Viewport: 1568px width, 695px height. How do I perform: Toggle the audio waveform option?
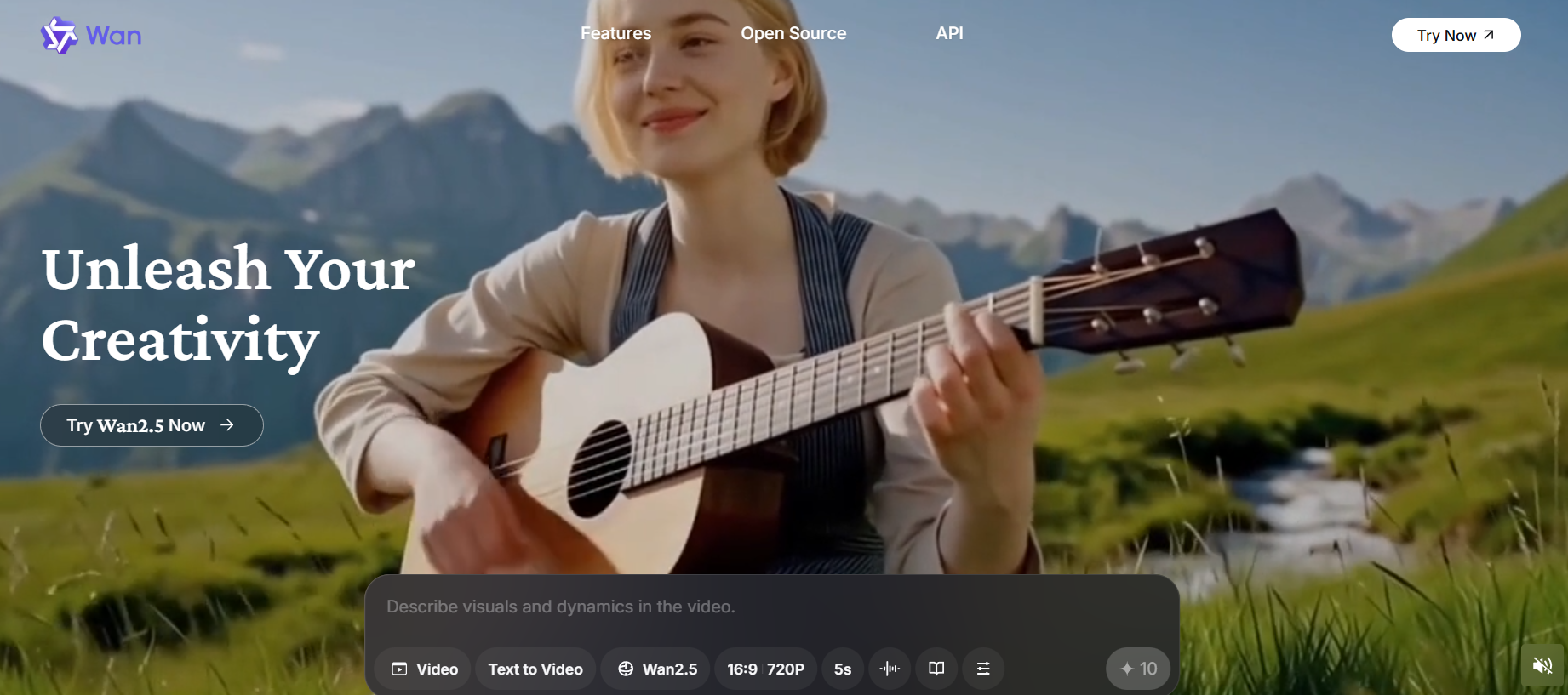[x=890, y=669]
